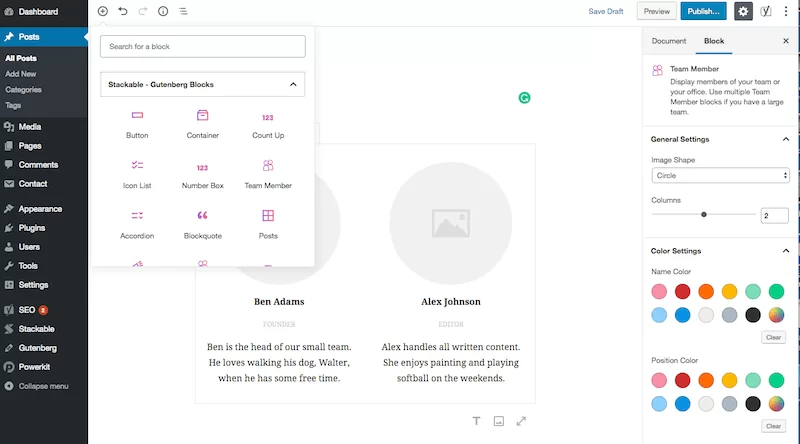The width and height of the screenshot is (800, 444).
Task: Insert the Count Up block
Action: coord(267,124)
